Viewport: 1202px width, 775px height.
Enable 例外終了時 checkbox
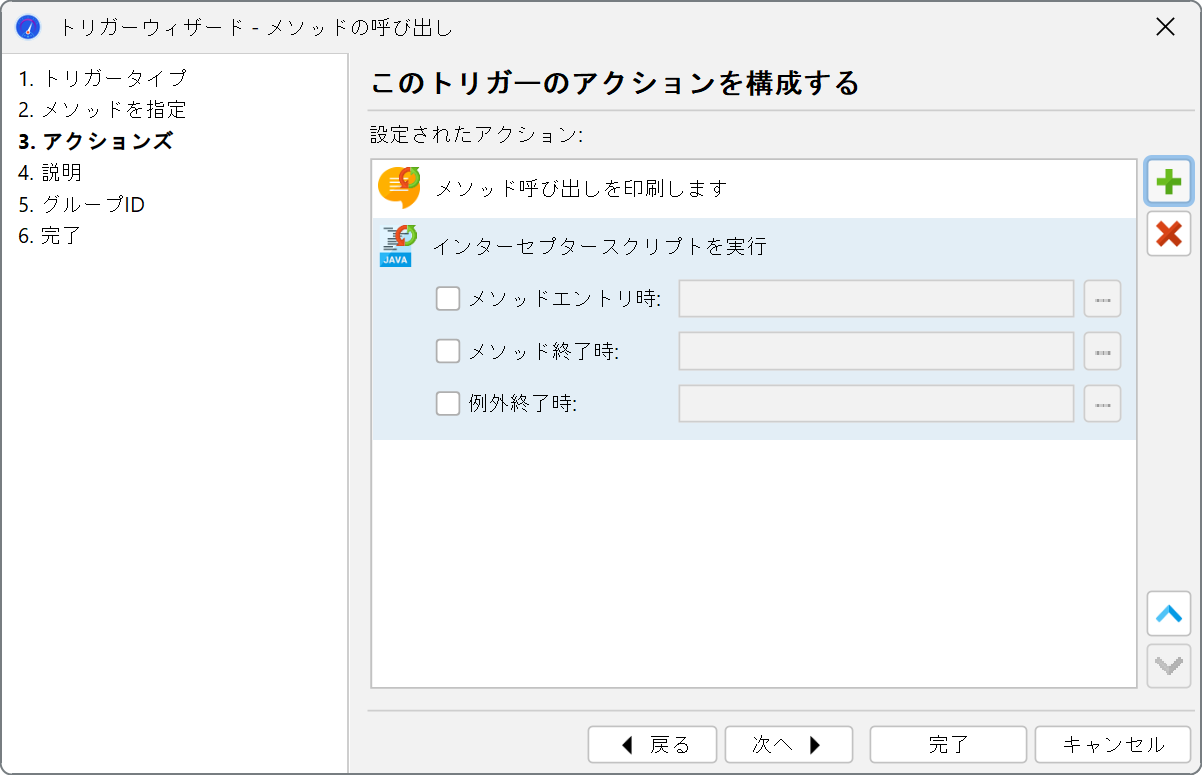pyautogui.click(x=448, y=404)
